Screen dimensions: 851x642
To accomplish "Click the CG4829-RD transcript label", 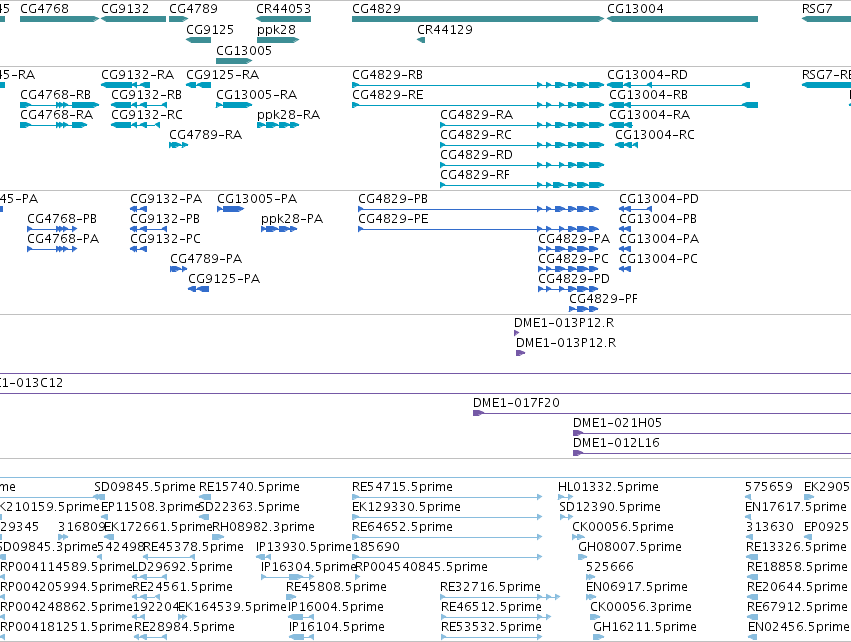I will (x=477, y=155).
